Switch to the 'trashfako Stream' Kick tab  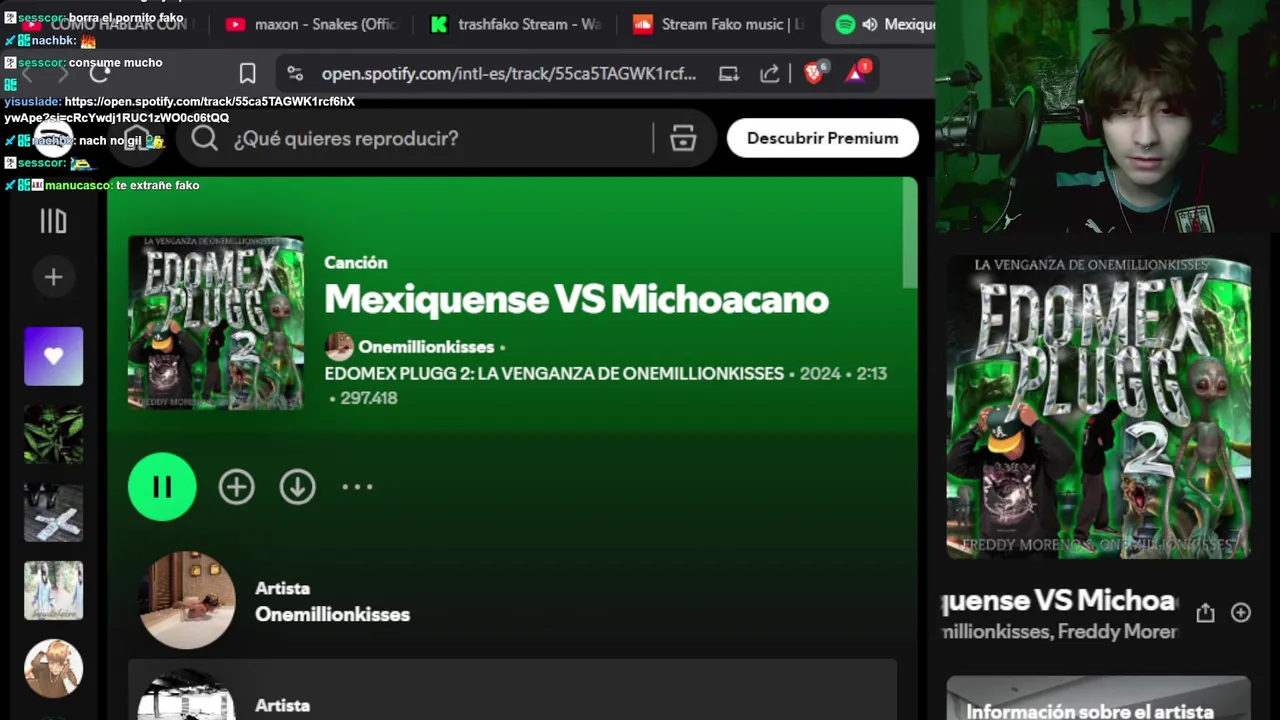[515, 24]
